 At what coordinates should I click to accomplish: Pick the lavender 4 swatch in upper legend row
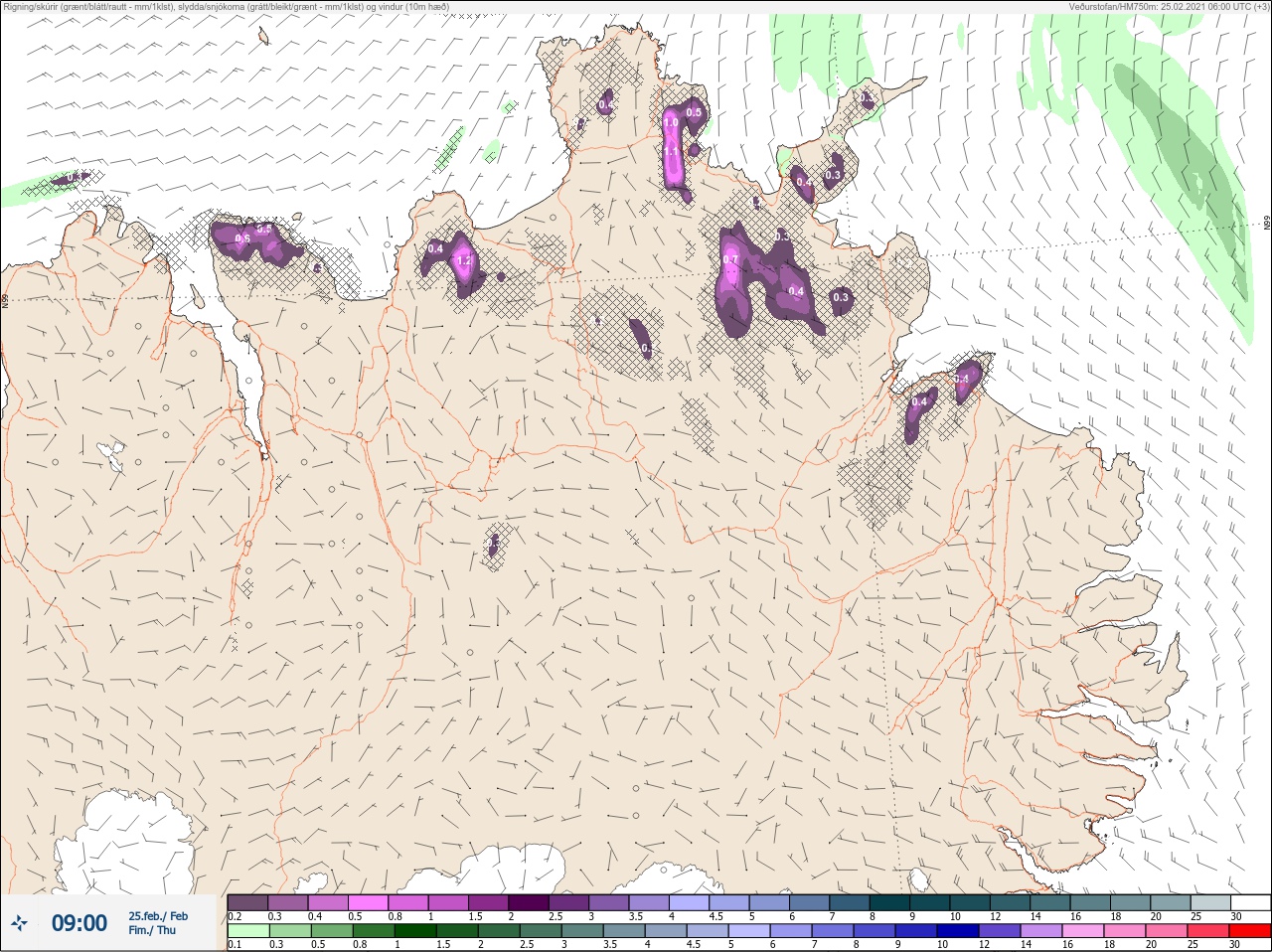pos(689,902)
